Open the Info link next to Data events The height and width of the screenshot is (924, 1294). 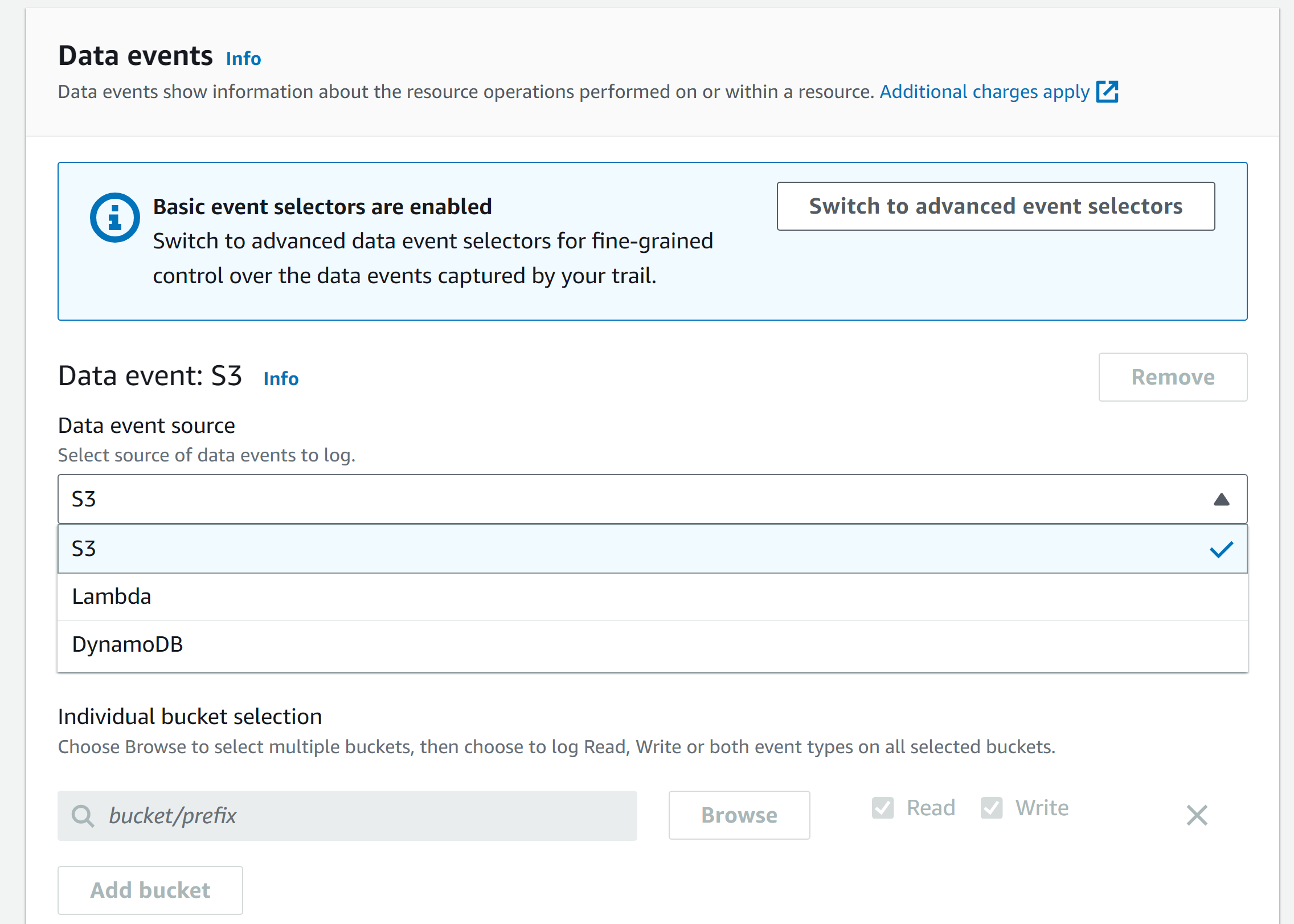click(243, 59)
